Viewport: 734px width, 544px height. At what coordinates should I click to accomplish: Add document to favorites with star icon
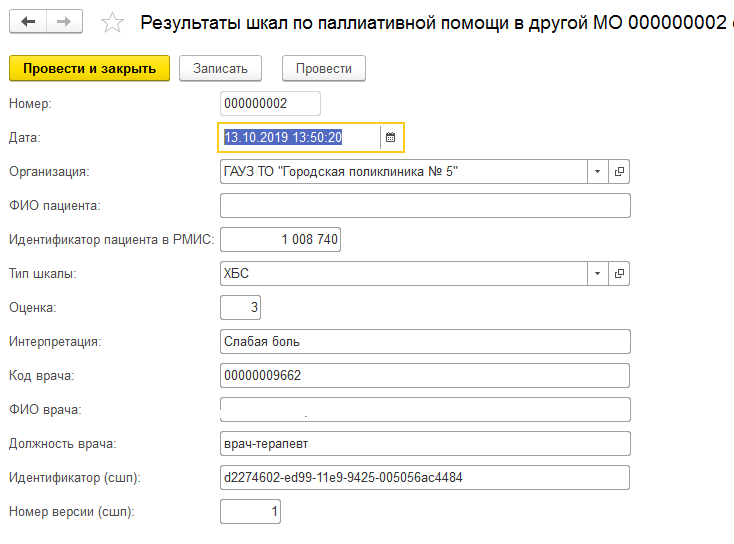pos(113,23)
